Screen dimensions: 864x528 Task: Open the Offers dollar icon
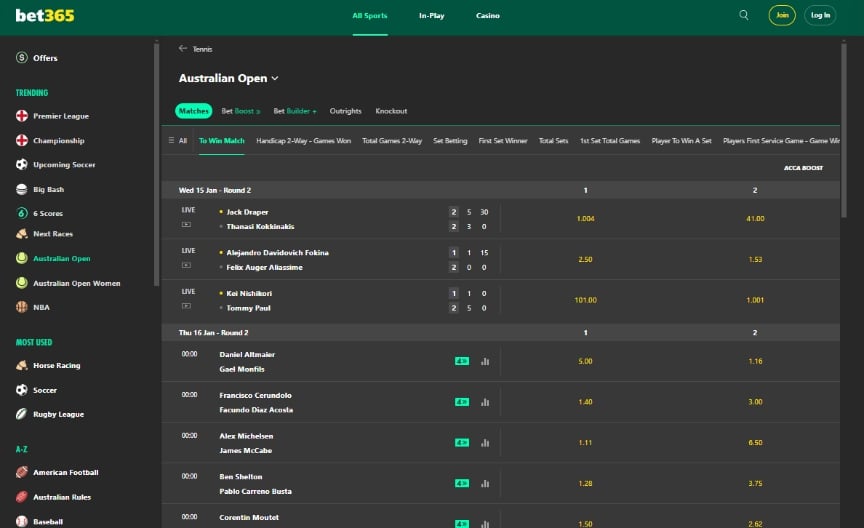pyautogui.click(x=21, y=57)
